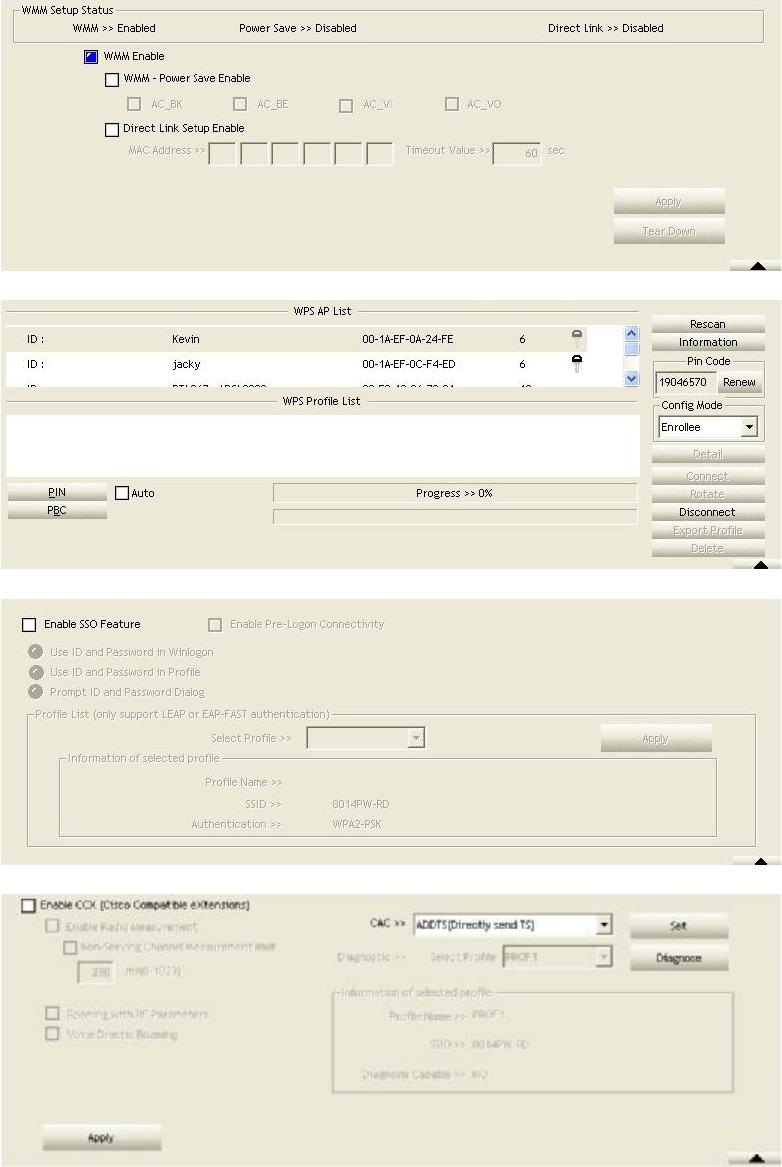This screenshot has width=782, height=1167.
Task: Collapse the WMM panel with up arrow
Action: point(757,266)
